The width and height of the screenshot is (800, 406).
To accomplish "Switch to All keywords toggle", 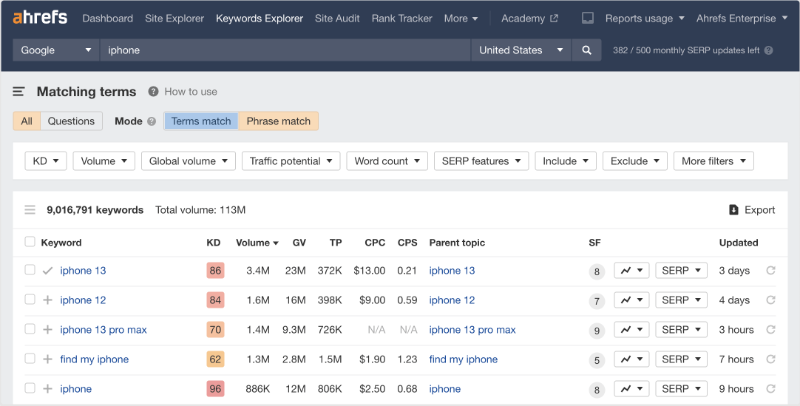I will click(27, 121).
